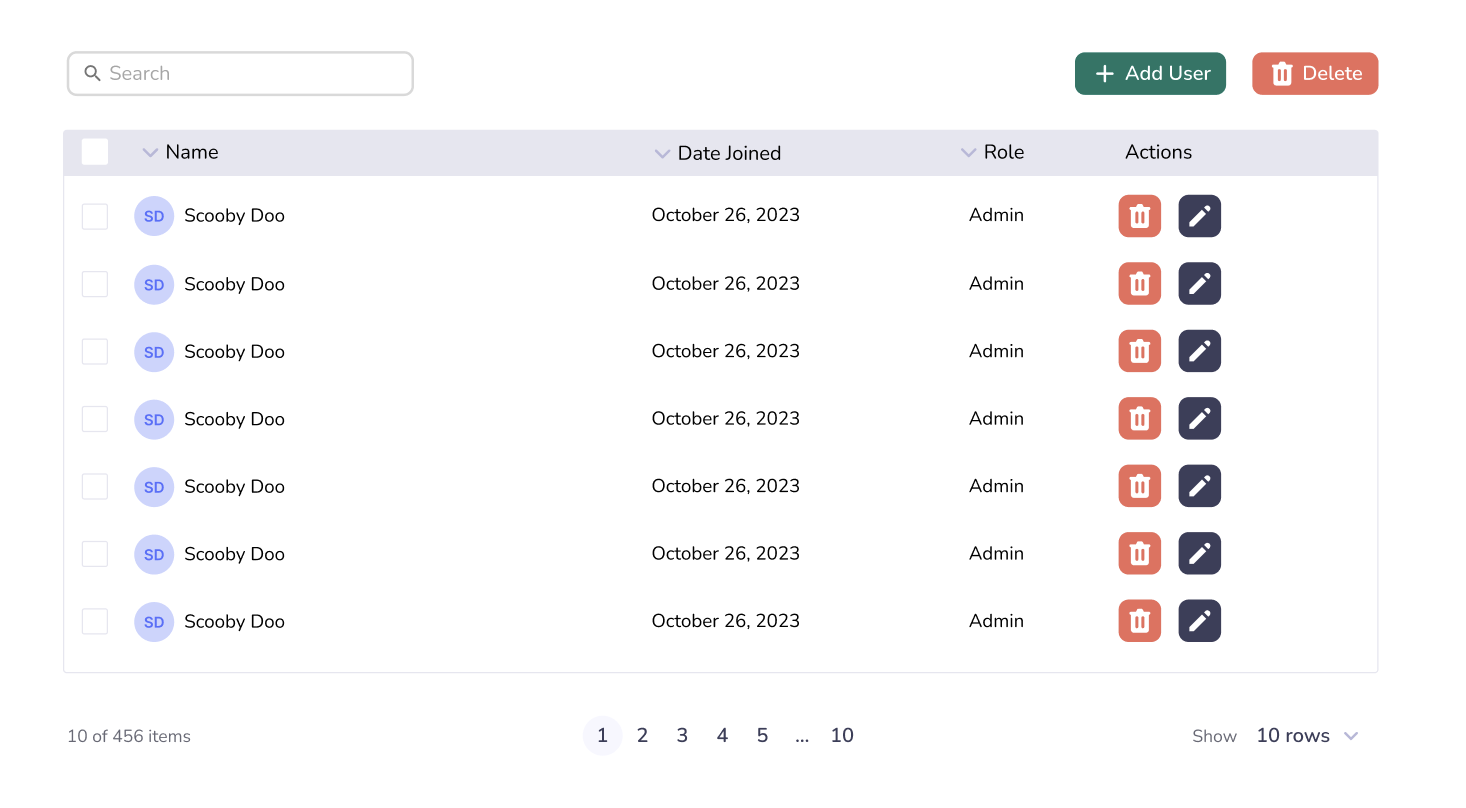
Task: Click the trash icon in the first row
Action: (x=1139, y=216)
